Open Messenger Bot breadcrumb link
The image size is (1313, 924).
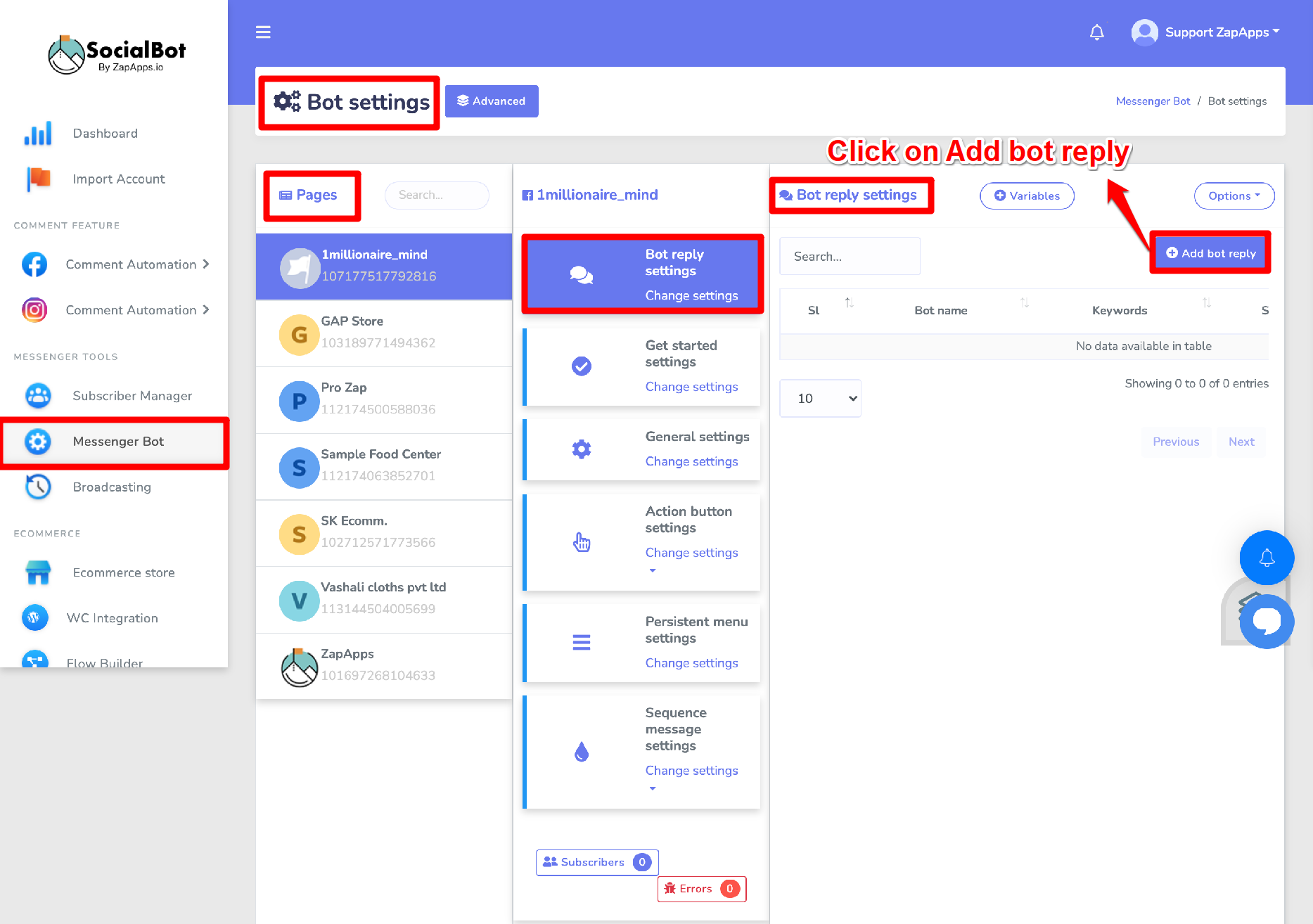1153,101
